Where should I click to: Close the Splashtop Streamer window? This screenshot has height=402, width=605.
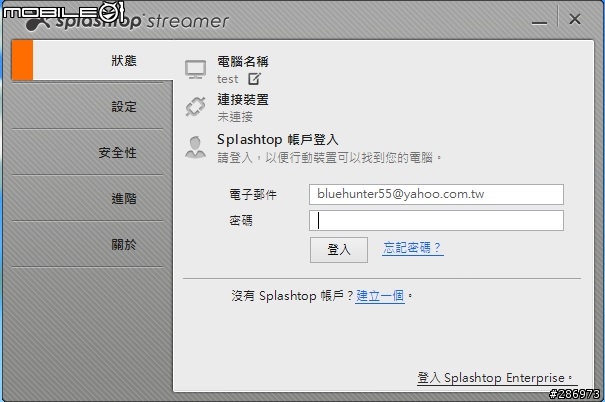pos(575,19)
